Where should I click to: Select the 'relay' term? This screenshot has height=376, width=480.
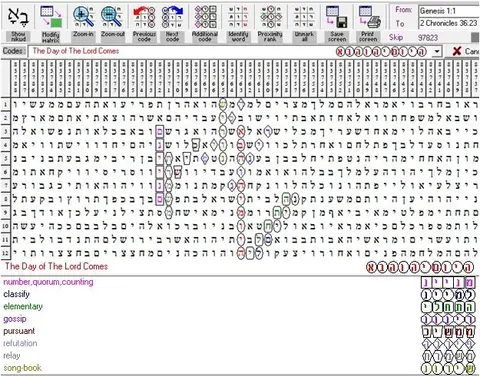(x=12, y=356)
